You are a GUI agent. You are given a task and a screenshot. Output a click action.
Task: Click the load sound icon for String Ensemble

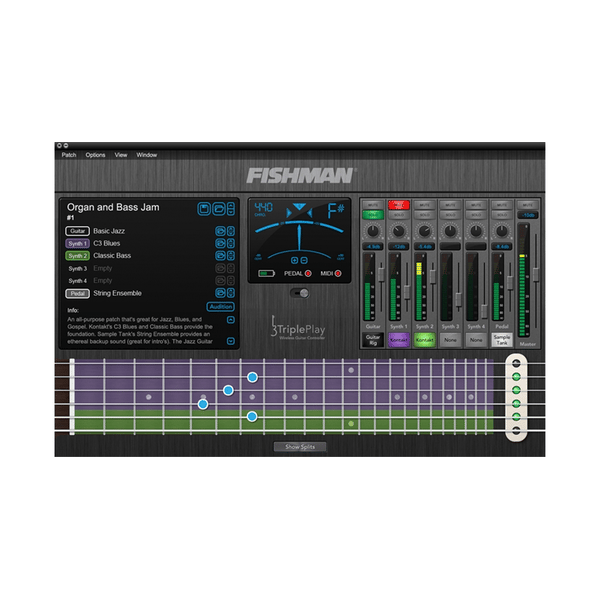point(220,293)
